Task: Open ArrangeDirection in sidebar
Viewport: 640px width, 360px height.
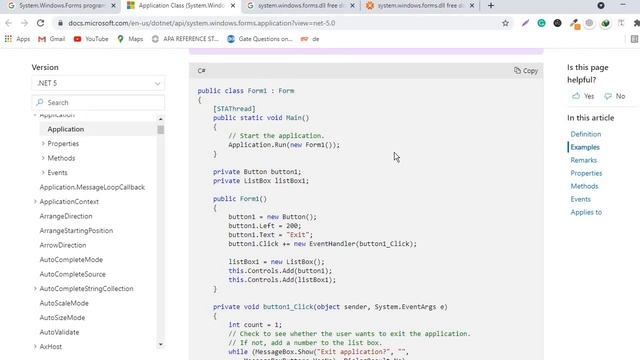Action: 66,216
